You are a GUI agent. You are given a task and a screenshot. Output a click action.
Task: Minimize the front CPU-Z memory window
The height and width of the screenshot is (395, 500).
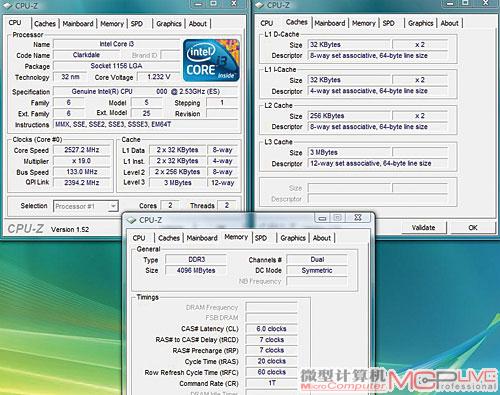(322, 218)
